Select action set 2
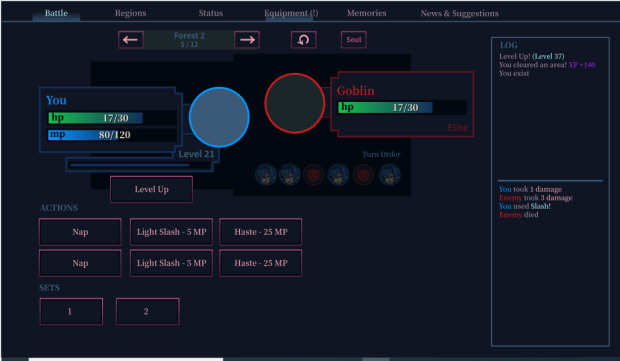620x361 pixels. click(147, 312)
